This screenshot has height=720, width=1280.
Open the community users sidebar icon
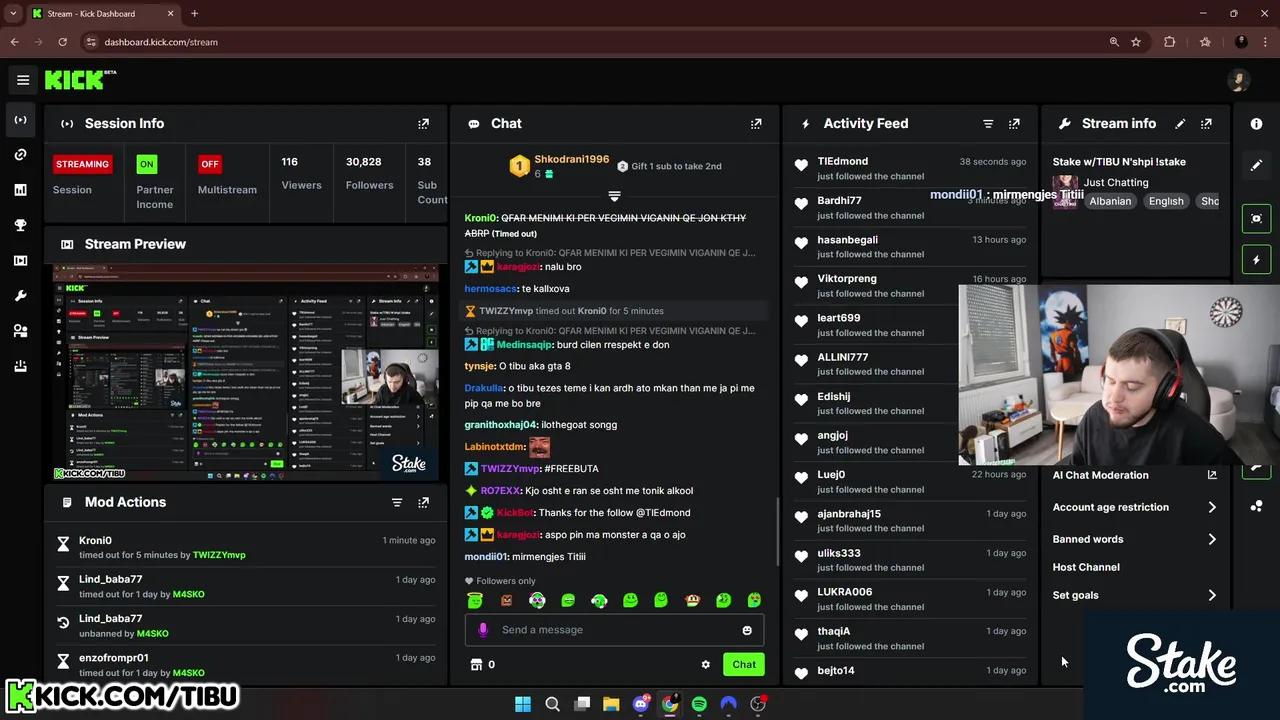coord(20,331)
